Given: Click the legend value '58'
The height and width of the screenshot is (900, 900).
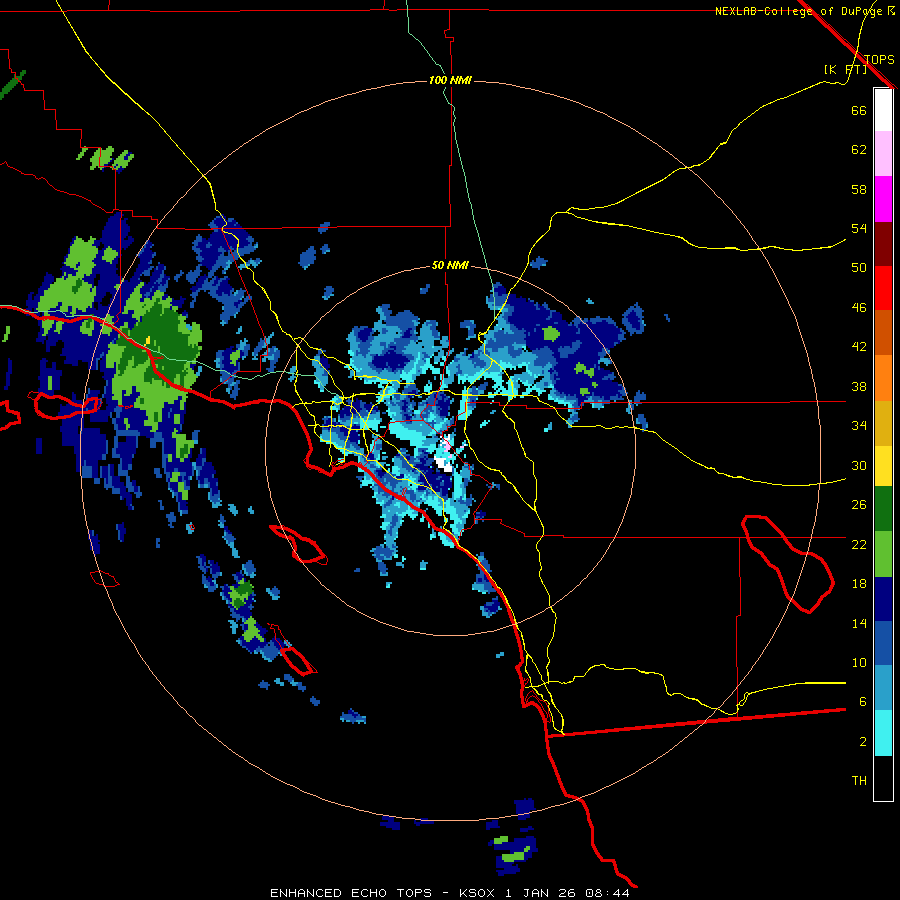Looking at the screenshot, I should 859,189.
